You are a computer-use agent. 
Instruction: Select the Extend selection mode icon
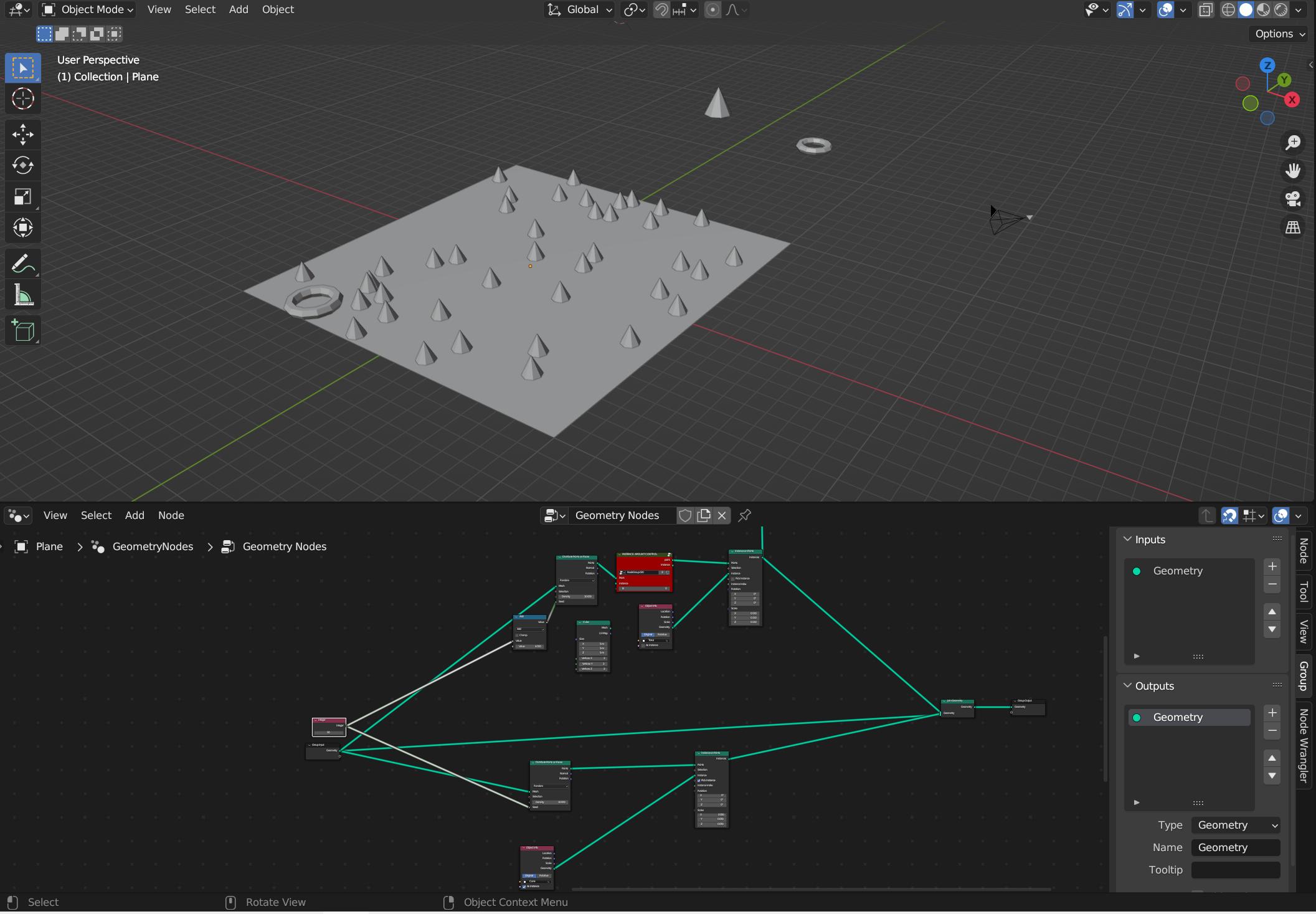(62, 34)
